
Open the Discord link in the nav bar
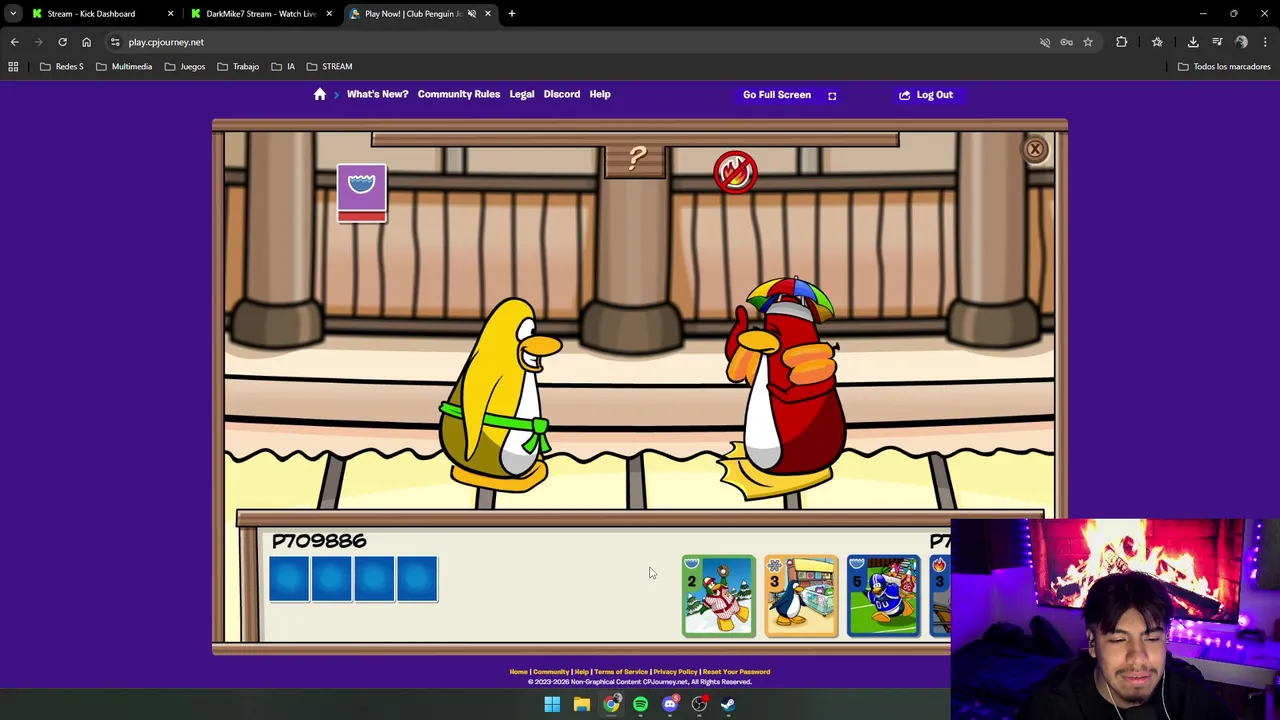[562, 94]
